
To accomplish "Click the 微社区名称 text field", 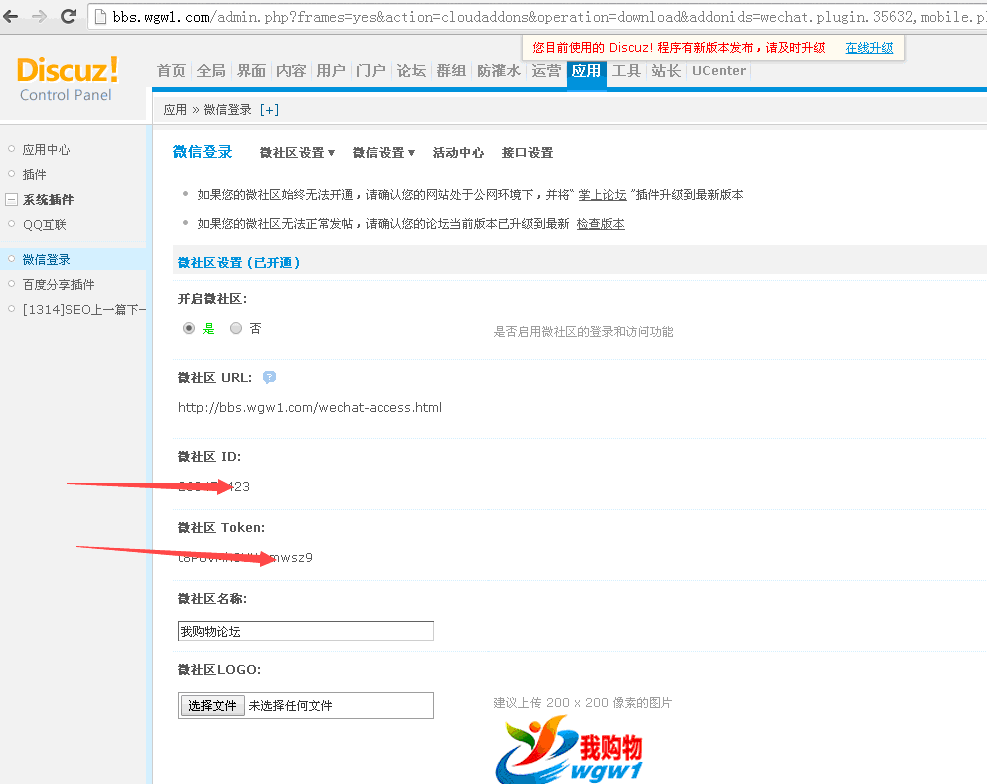I will coord(306,631).
